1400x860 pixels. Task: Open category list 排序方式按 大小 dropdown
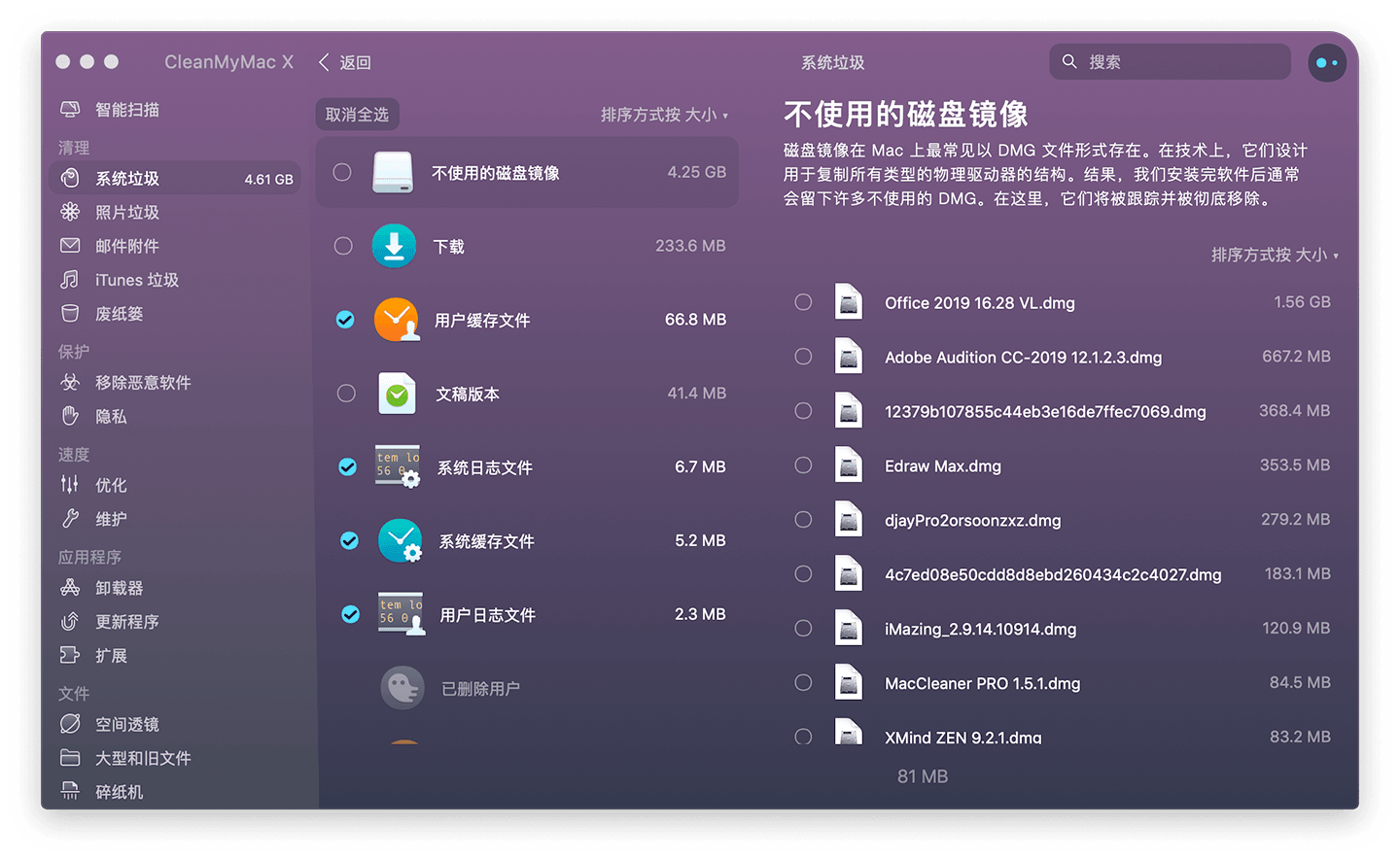pyautogui.click(x=664, y=115)
